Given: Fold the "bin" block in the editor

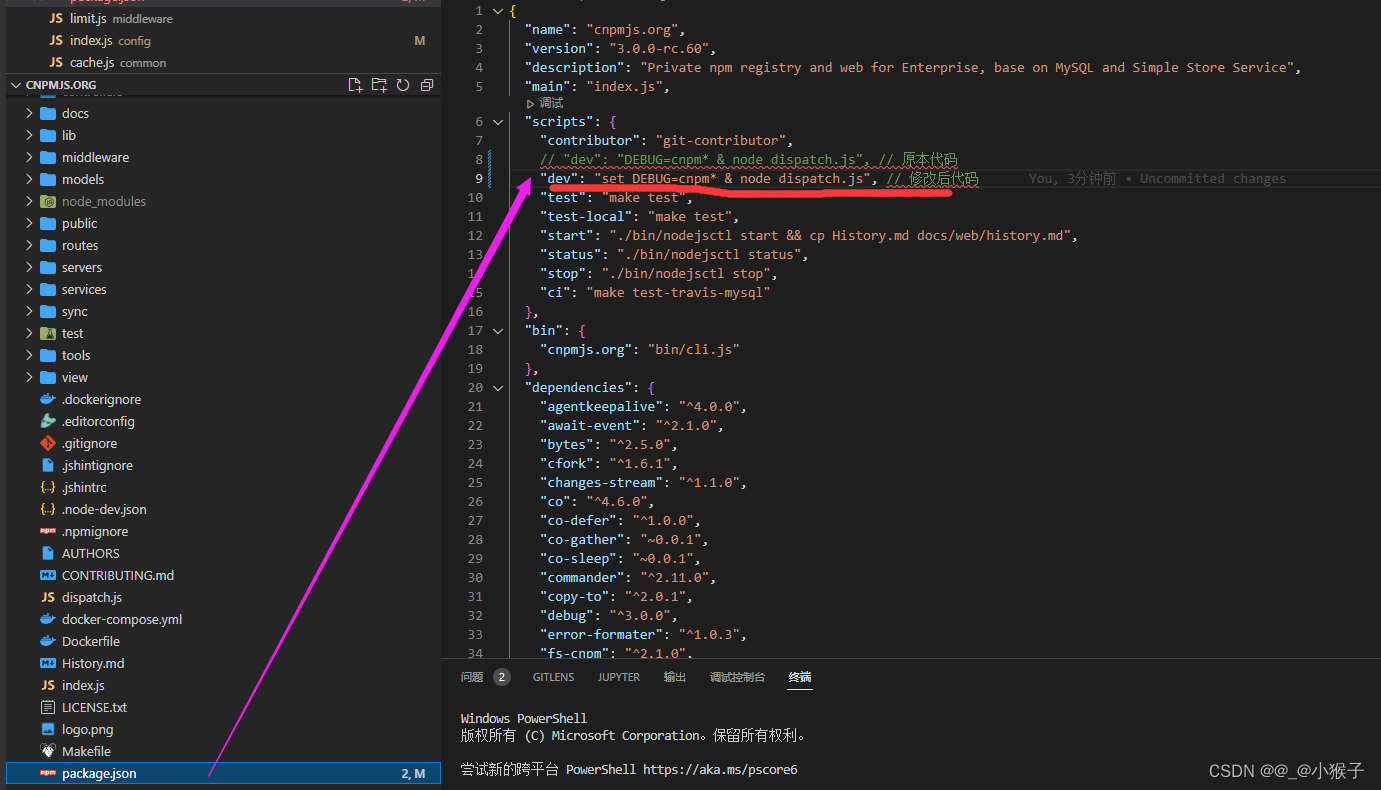Looking at the screenshot, I should [499, 330].
